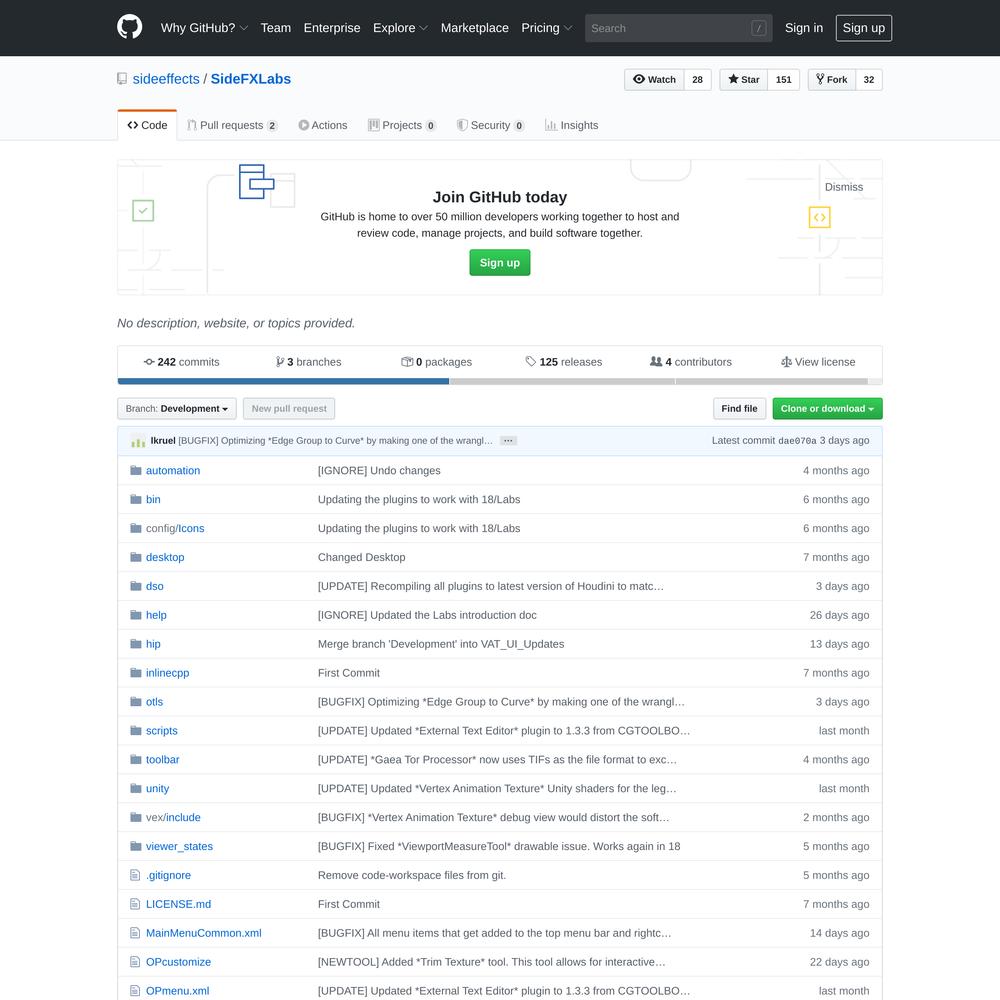Click the unity folder icon

[136, 788]
